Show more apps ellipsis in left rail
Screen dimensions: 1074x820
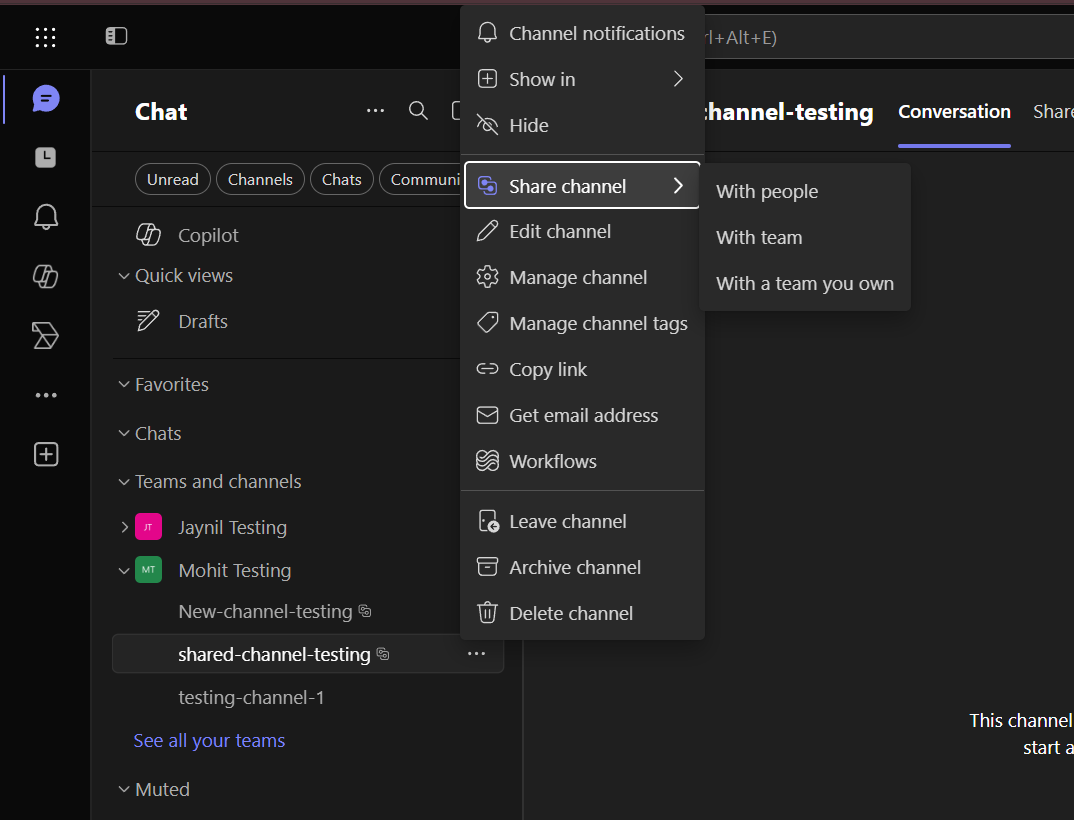pyautogui.click(x=46, y=395)
